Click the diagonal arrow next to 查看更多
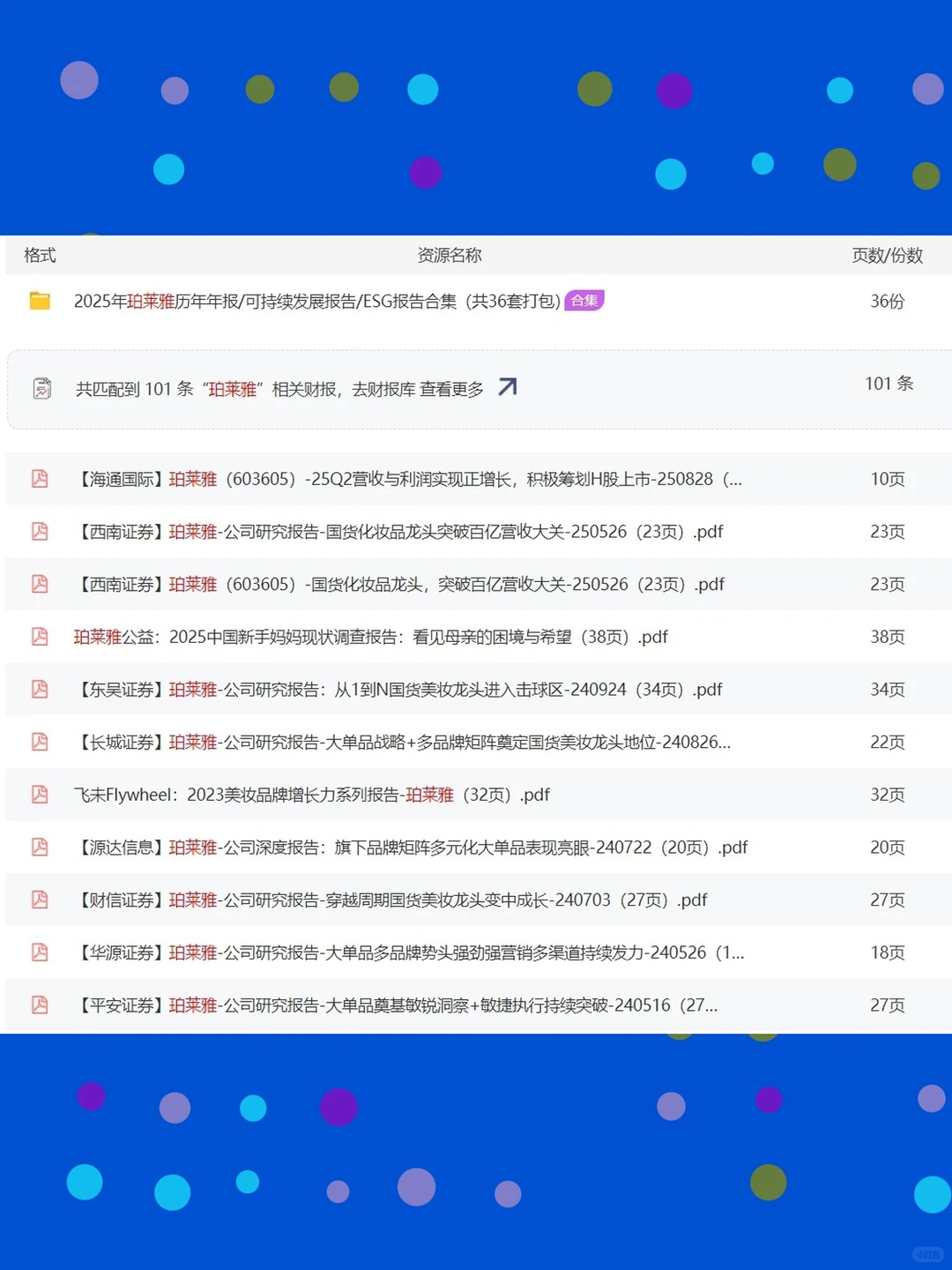The height and width of the screenshot is (1270, 952). tap(507, 386)
